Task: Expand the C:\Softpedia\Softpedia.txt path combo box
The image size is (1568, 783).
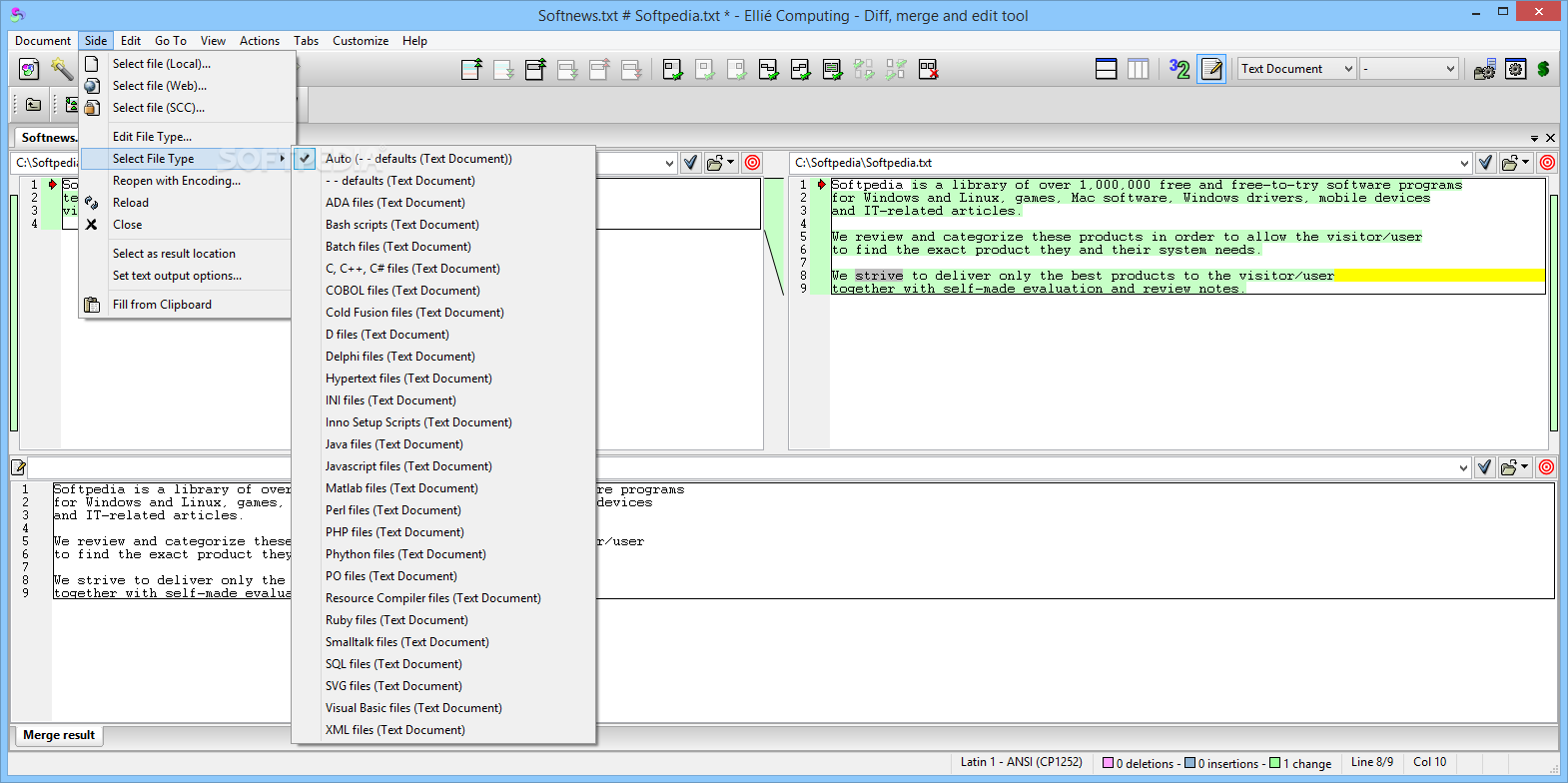Action: pos(1464,163)
